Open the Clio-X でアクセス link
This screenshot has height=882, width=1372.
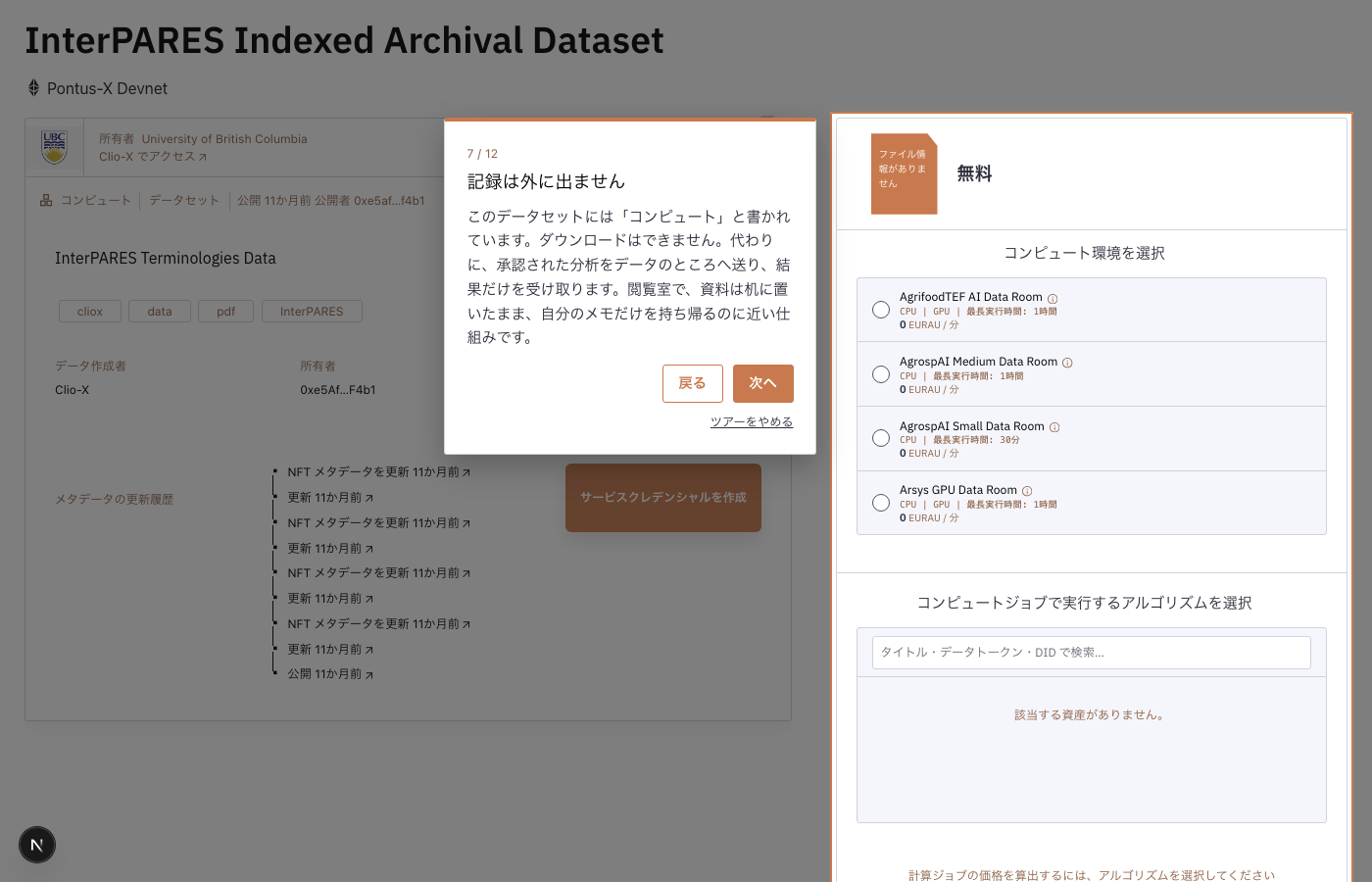coord(153,157)
